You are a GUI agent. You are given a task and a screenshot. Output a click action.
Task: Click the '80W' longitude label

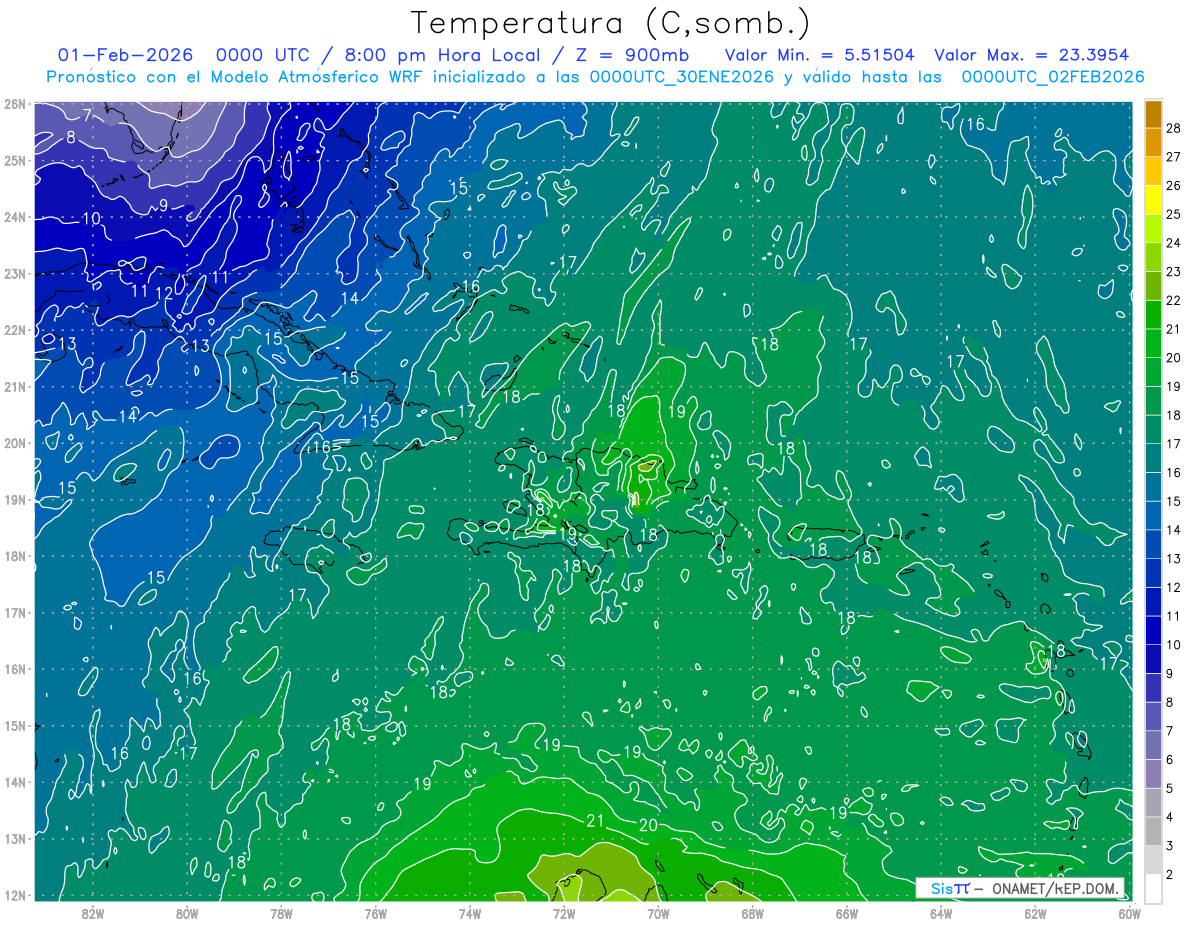coord(187,913)
